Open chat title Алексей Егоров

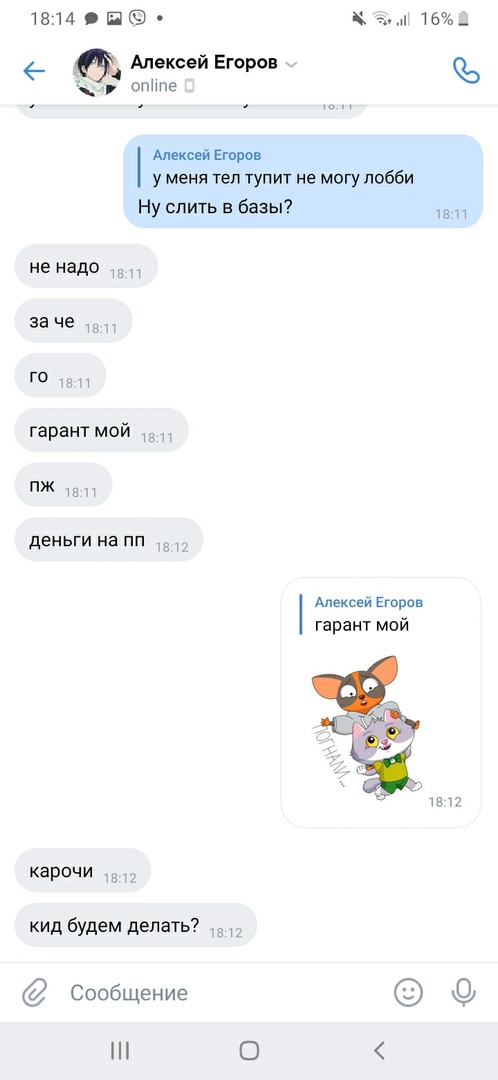[x=204, y=63]
